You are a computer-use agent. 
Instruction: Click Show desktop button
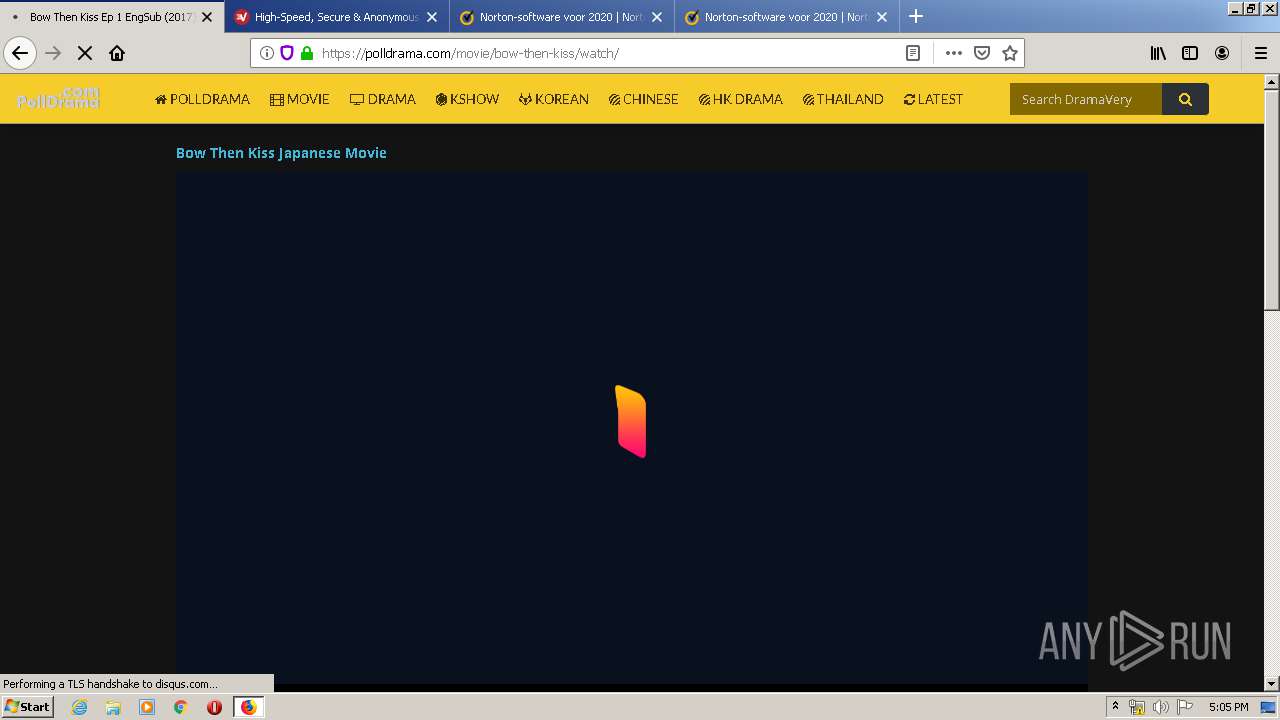coord(1269,707)
